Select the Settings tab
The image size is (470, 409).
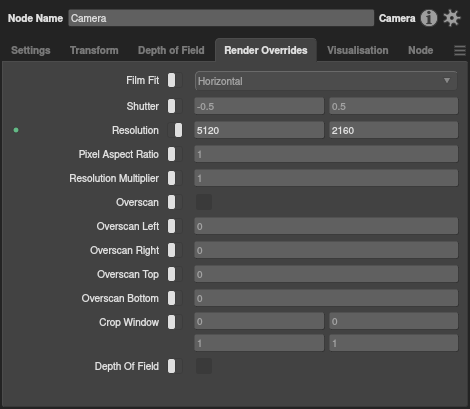[x=31, y=50]
